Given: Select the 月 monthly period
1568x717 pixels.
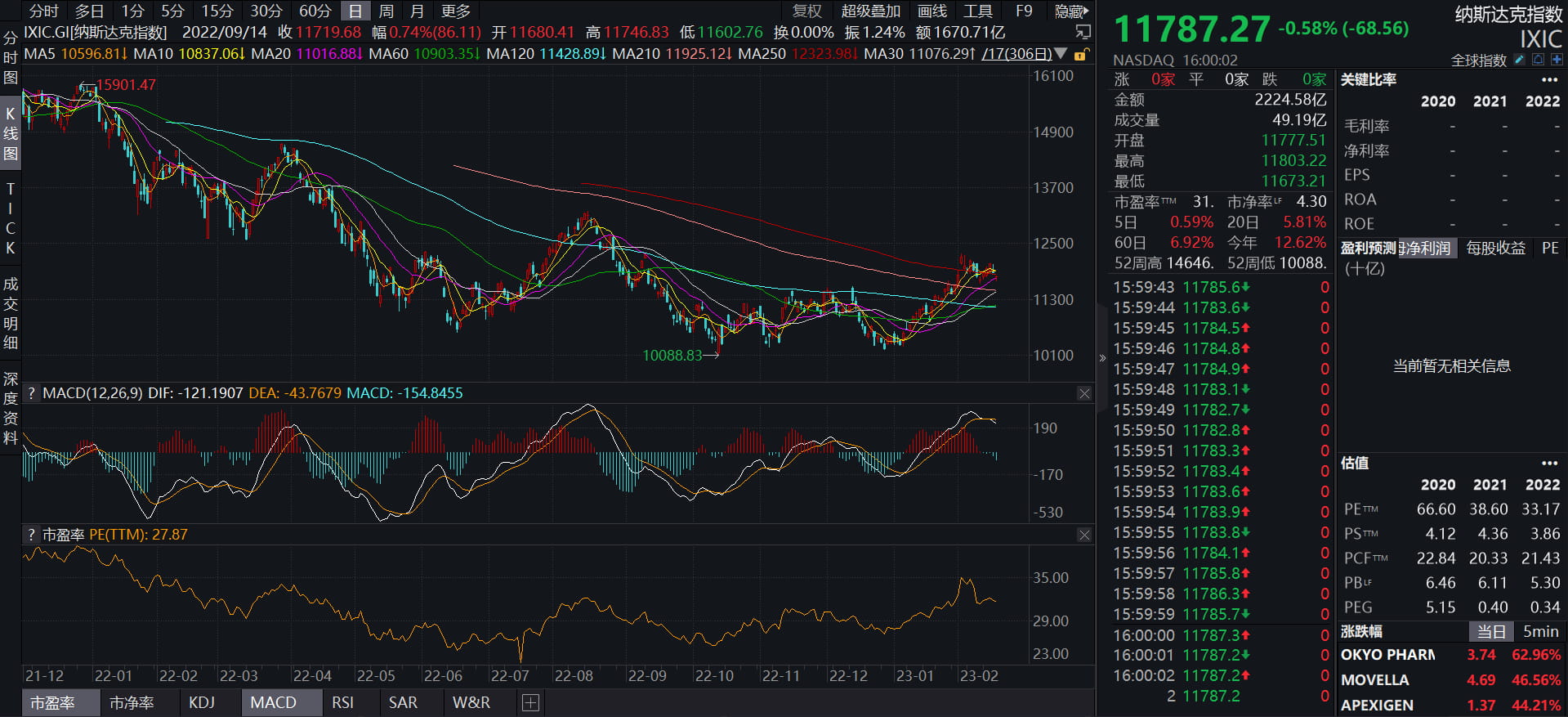Looking at the screenshot, I should (417, 11).
